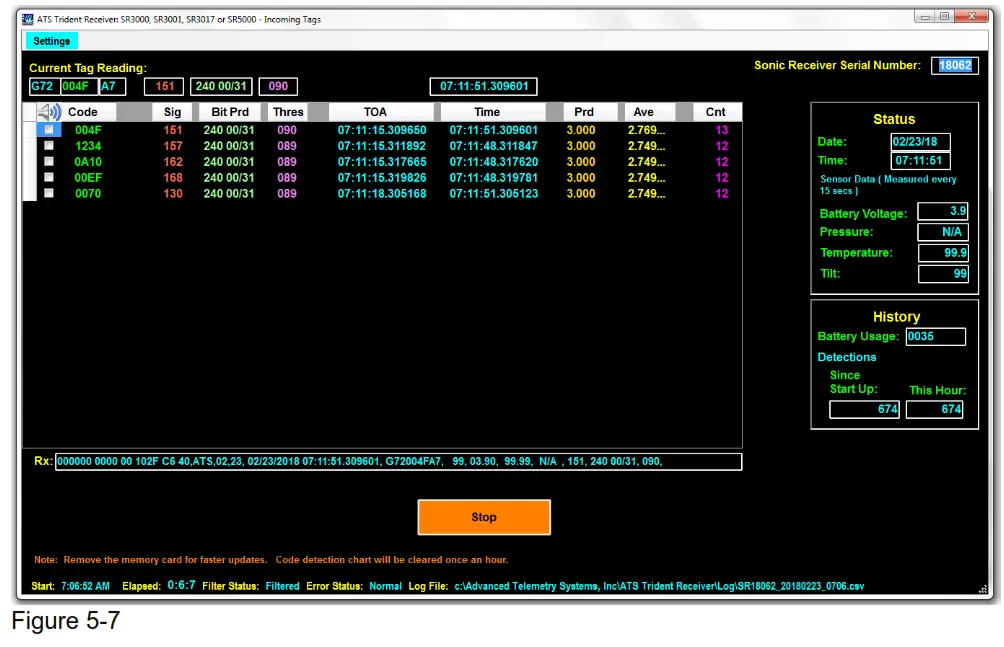Image resolution: width=1004 pixels, height=647 pixels.
Task: Click Cnt value 13 in row 004F
Action: point(722,130)
